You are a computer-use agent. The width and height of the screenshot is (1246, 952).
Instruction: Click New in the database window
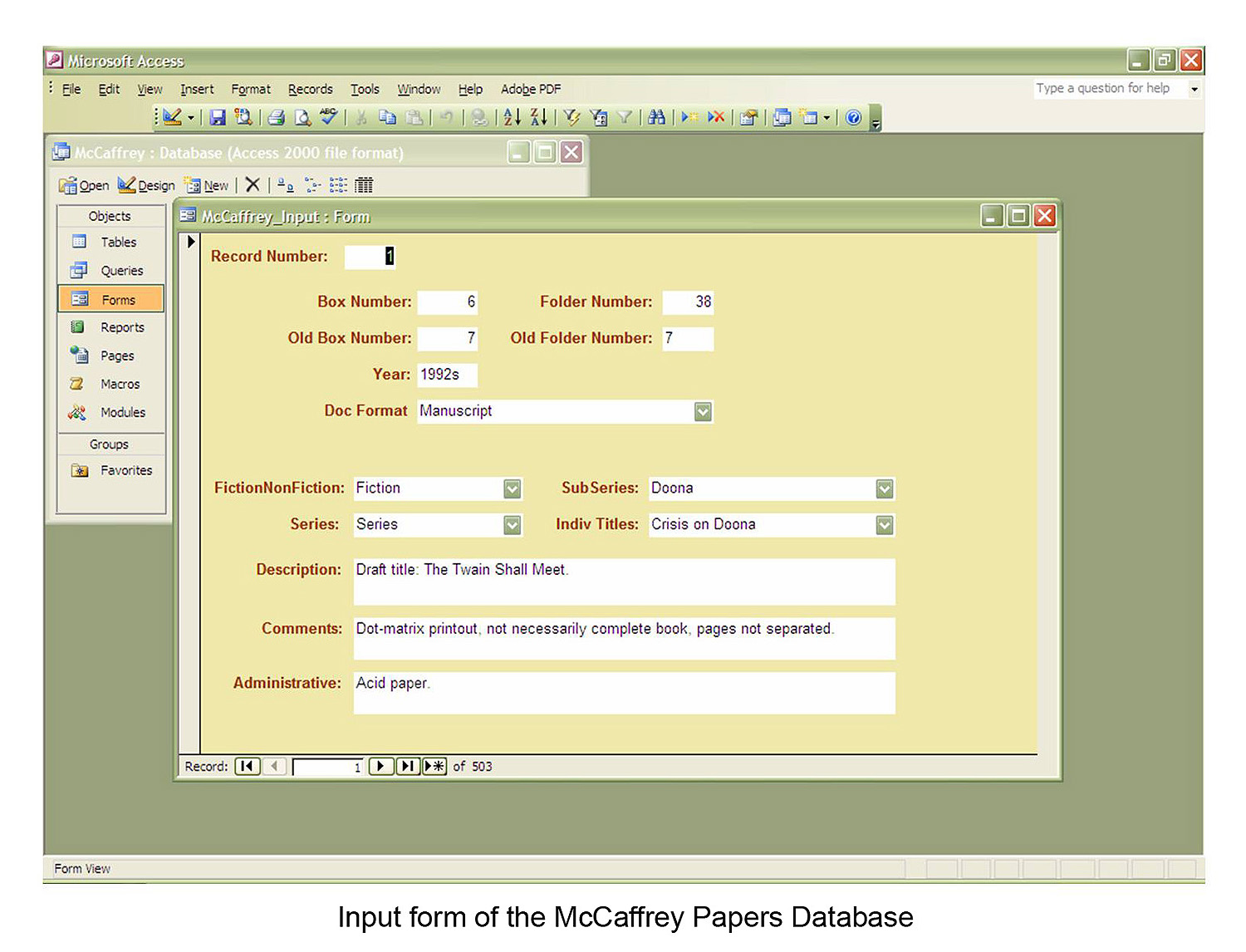point(206,185)
